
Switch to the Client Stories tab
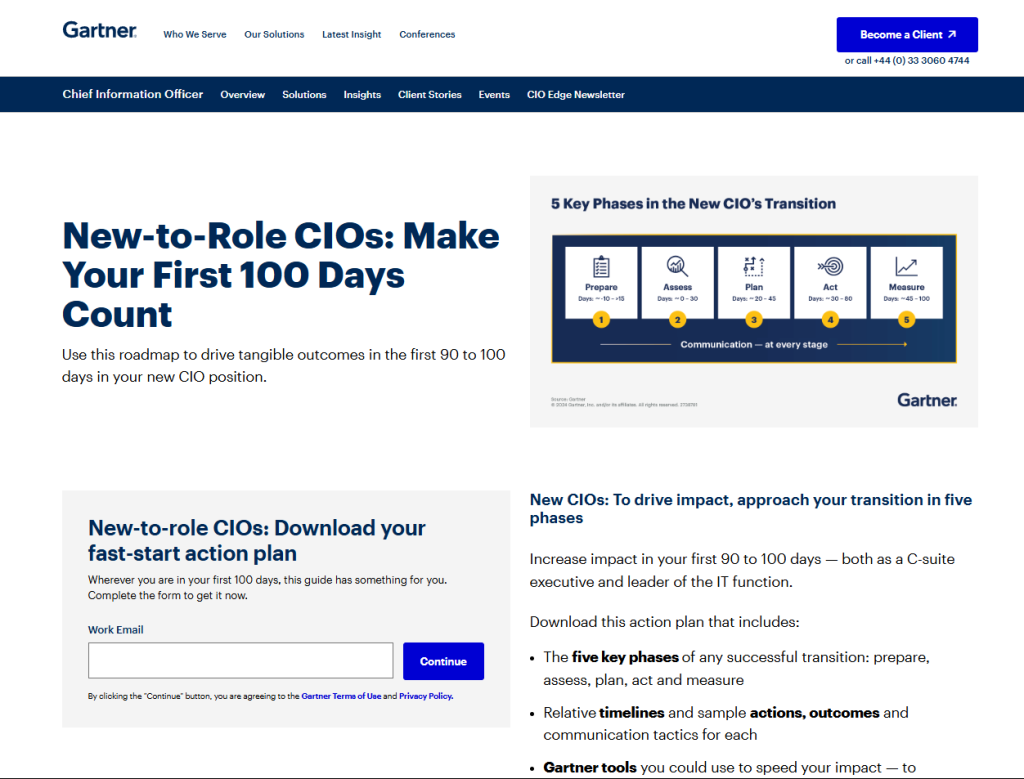(x=430, y=95)
